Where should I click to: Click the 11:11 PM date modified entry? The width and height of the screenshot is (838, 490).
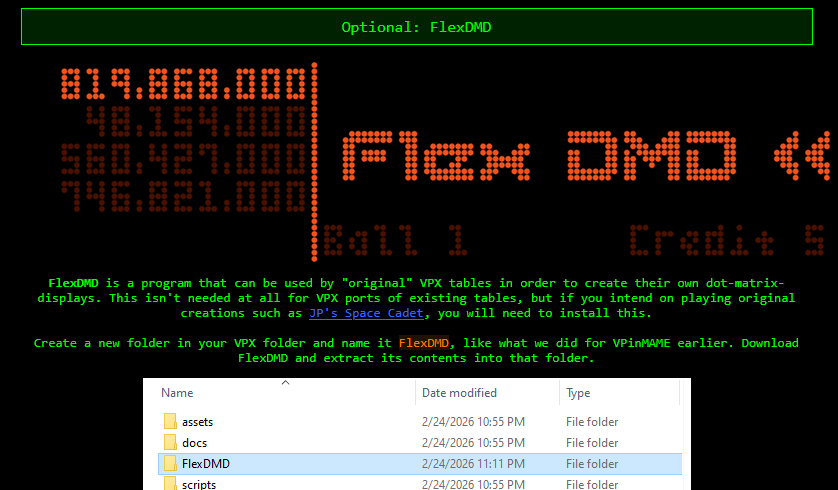point(472,464)
